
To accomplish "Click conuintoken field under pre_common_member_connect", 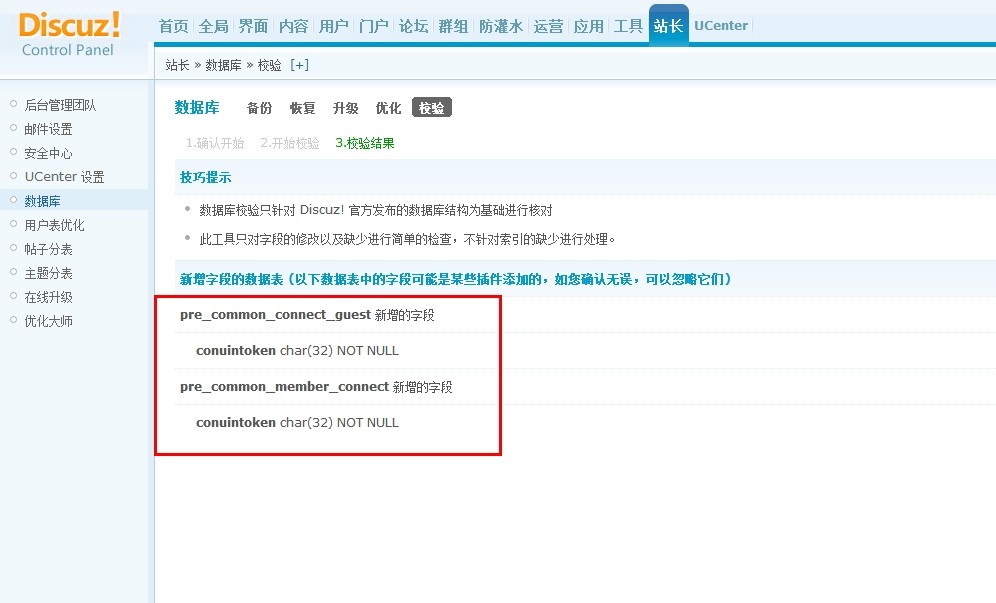I will 297,423.
